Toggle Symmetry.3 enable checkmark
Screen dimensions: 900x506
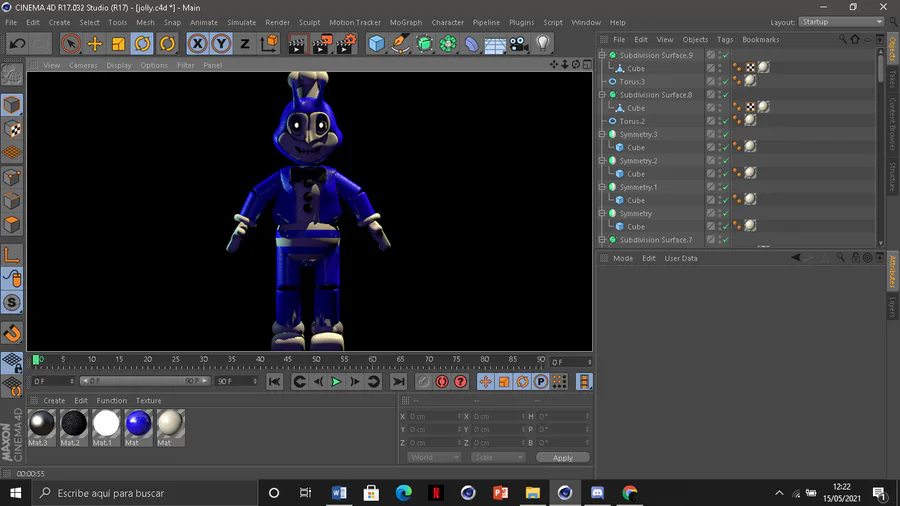click(726, 134)
